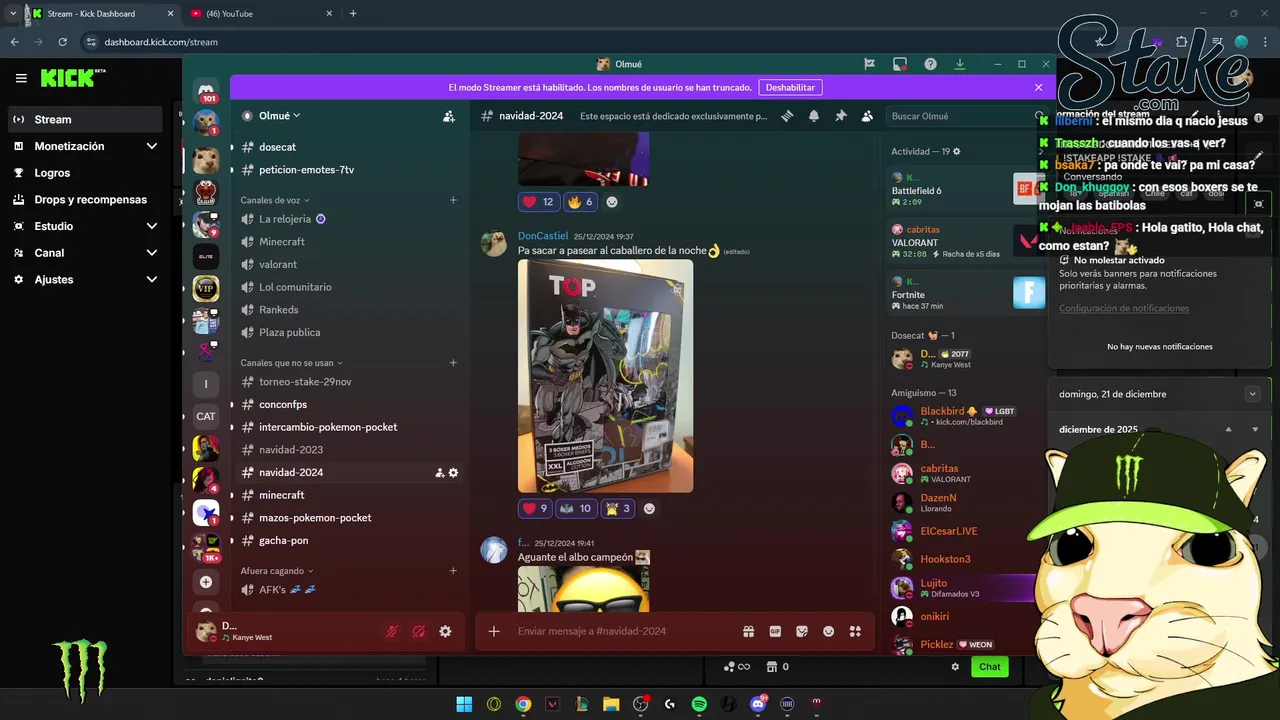This screenshot has width=1280, height=720.
Task: Open Discord direct messages home icon
Action: [206, 89]
